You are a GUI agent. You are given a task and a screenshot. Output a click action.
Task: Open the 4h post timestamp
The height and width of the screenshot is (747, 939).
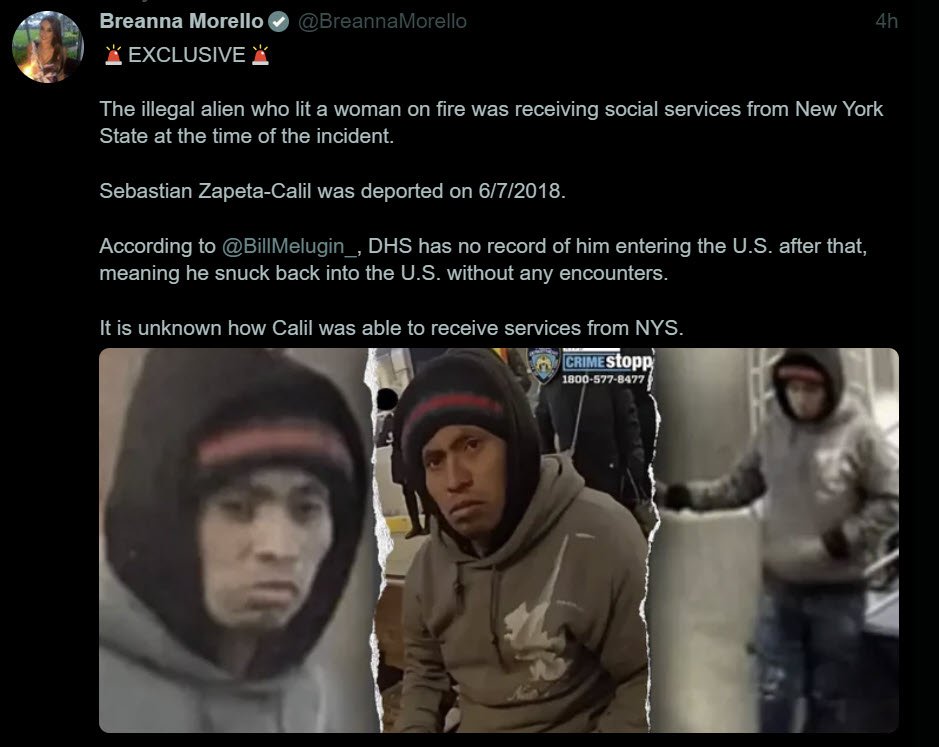(886, 21)
